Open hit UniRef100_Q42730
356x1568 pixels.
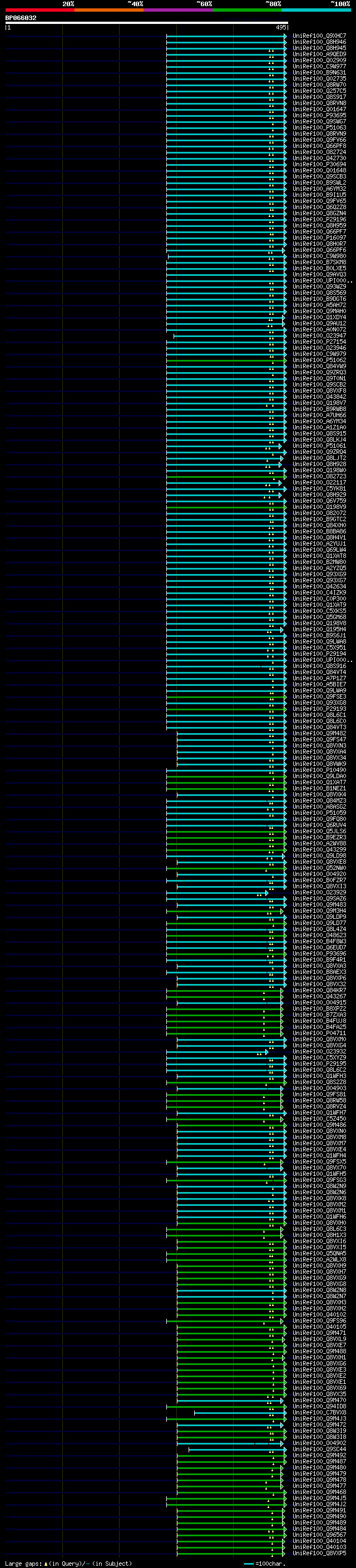pyautogui.click(x=319, y=159)
